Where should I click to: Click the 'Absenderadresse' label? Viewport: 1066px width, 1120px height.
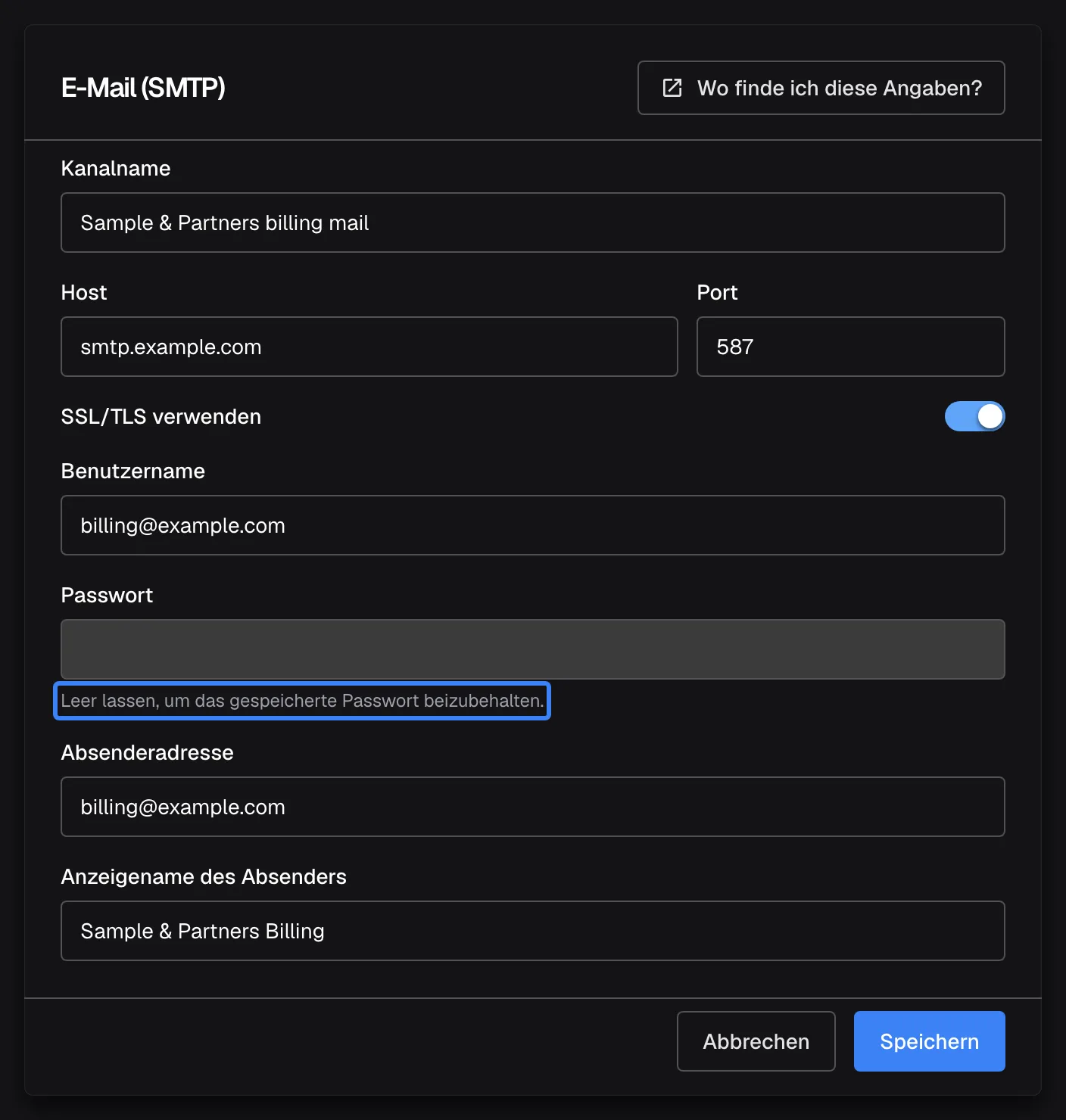pyautogui.click(x=148, y=752)
